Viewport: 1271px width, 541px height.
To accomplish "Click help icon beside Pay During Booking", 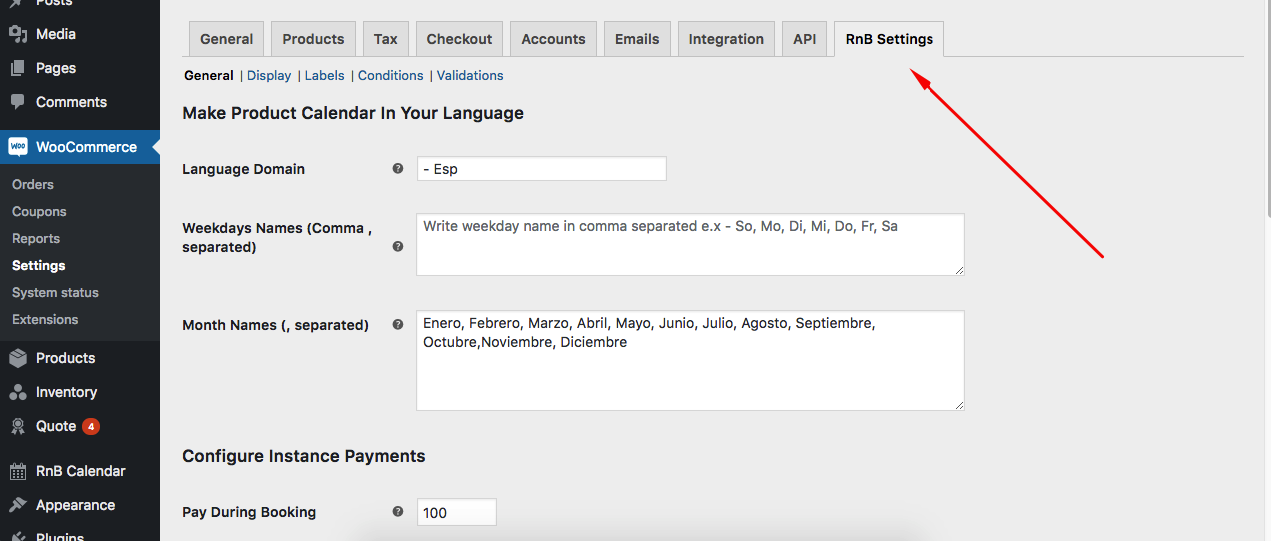I will coord(398,512).
